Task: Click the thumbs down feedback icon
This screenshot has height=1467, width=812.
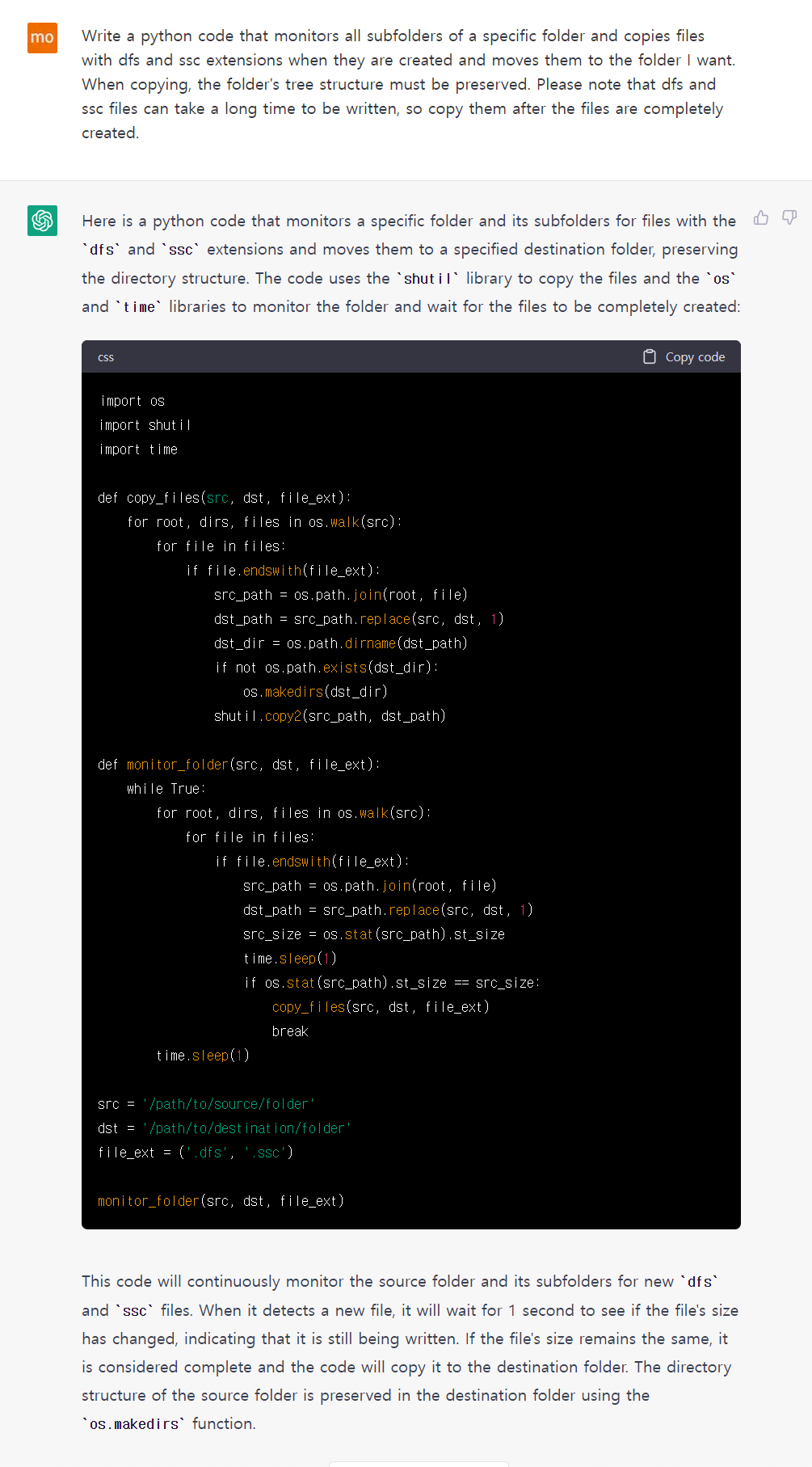Action: 789,217
